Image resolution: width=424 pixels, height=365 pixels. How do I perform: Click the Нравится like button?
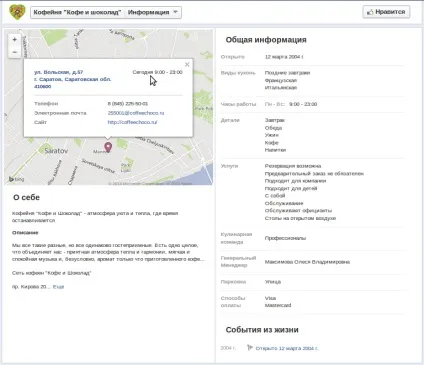pyautogui.click(x=386, y=12)
